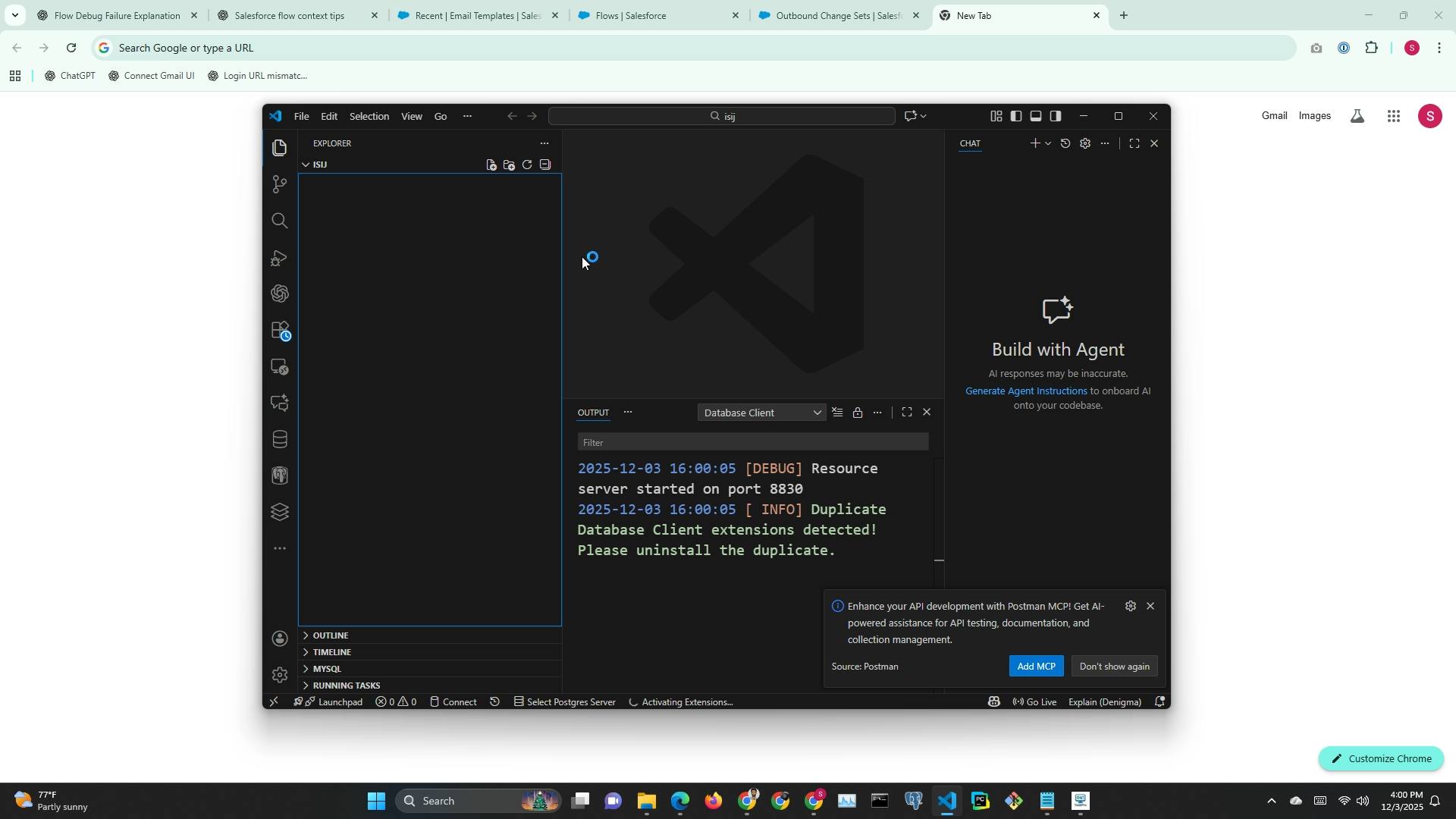Expand the OUTLINE section

(x=331, y=635)
